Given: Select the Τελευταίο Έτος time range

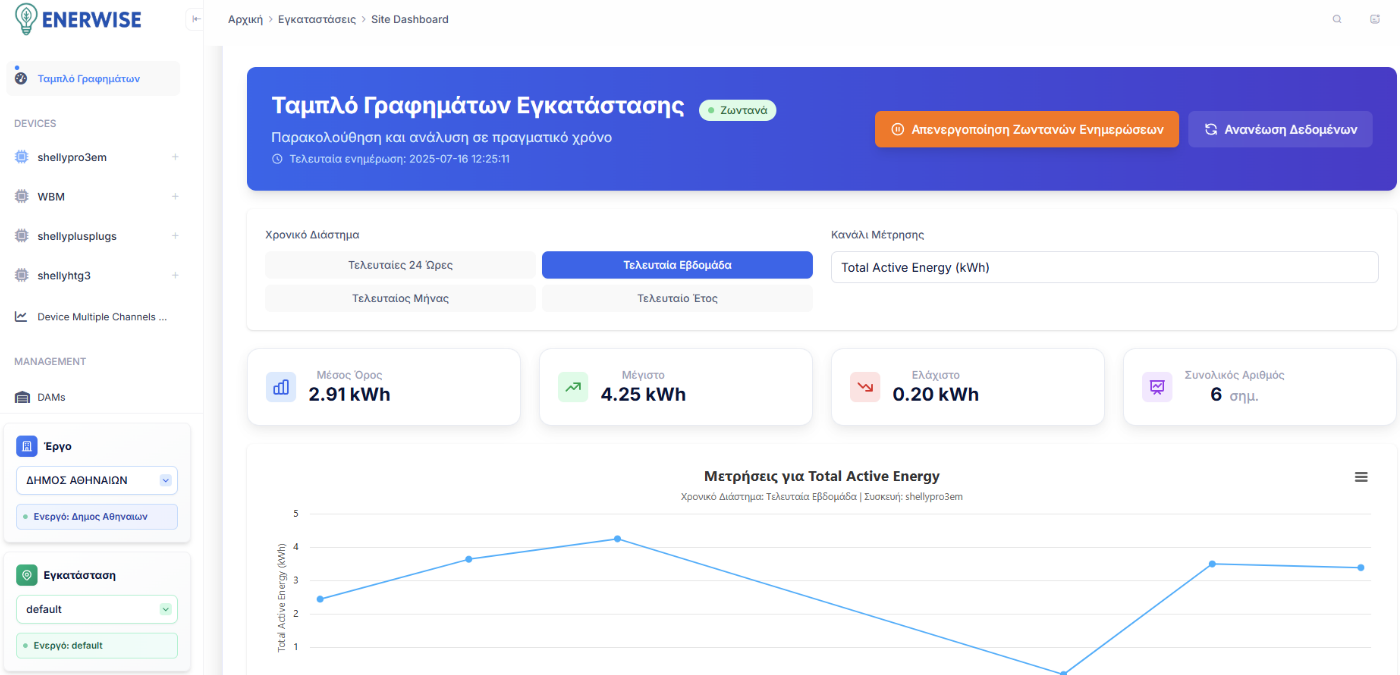Looking at the screenshot, I should pyautogui.click(x=677, y=298).
